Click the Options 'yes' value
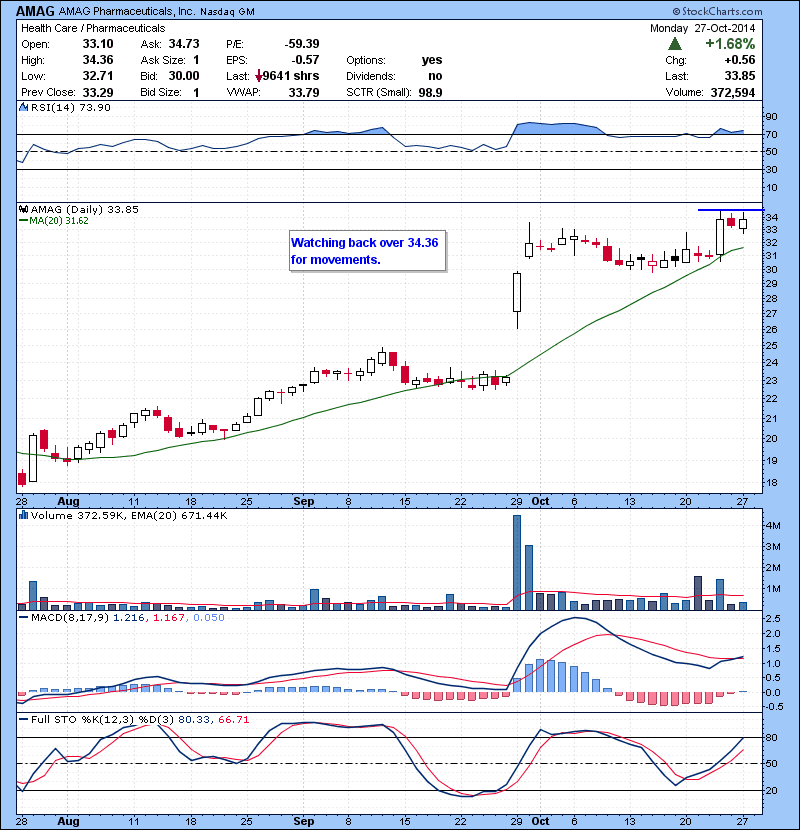Screen dimensions: 800x830 click(432, 60)
